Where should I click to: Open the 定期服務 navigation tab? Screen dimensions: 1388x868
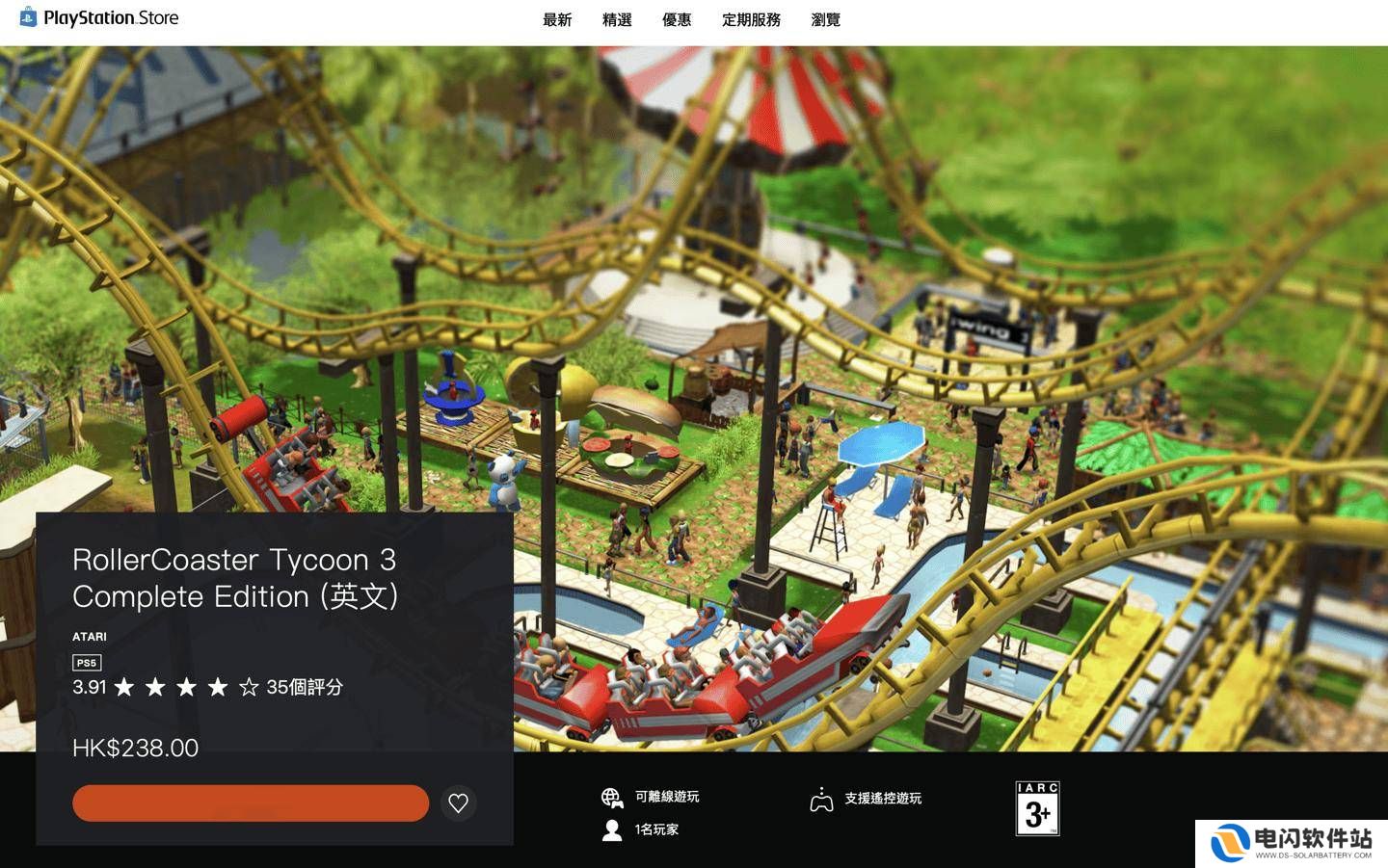tap(751, 19)
